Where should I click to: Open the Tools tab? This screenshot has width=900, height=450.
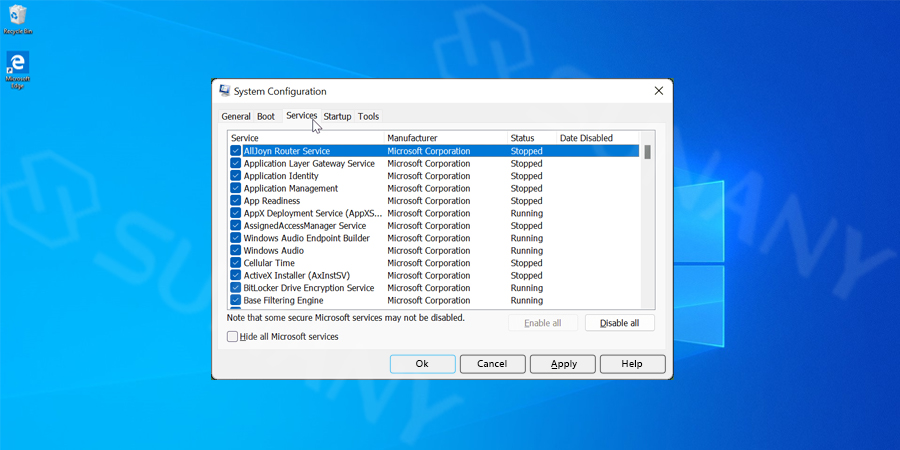tap(368, 116)
